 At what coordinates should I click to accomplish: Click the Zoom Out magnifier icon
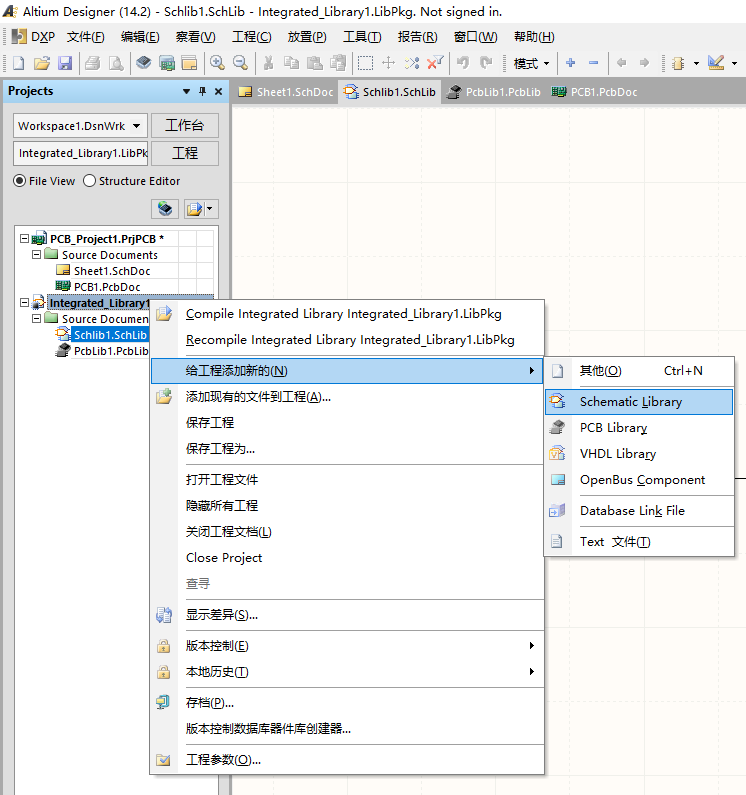coord(240,63)
